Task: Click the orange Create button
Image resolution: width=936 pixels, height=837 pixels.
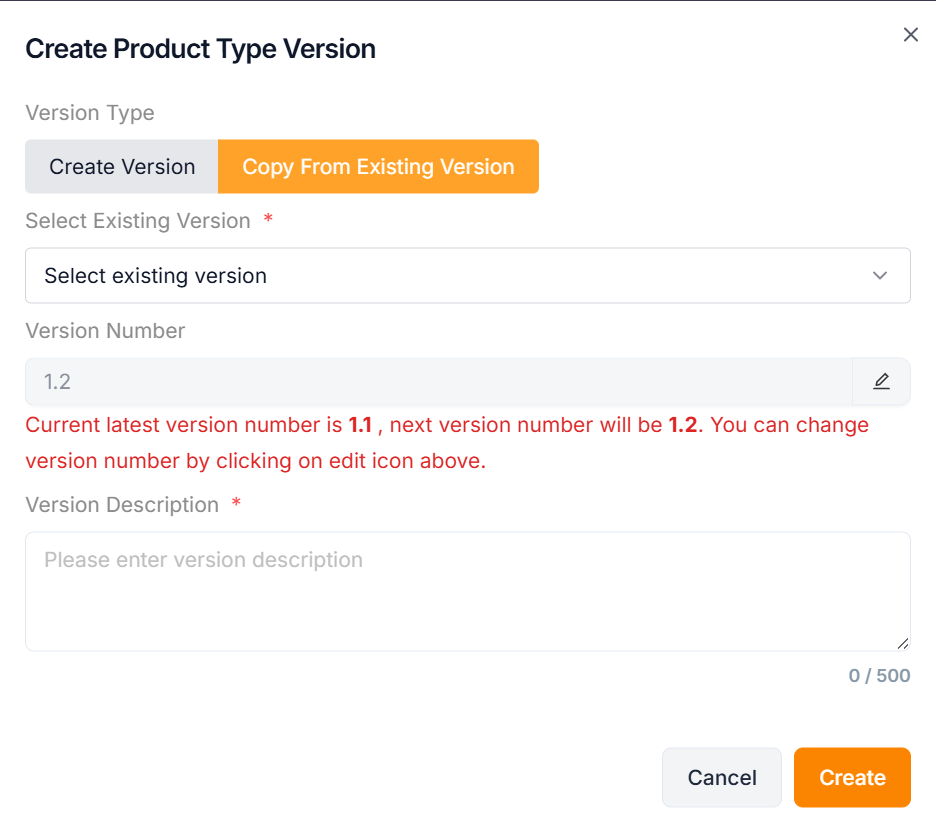Action: pyautogui.click(x=852, y=778)
